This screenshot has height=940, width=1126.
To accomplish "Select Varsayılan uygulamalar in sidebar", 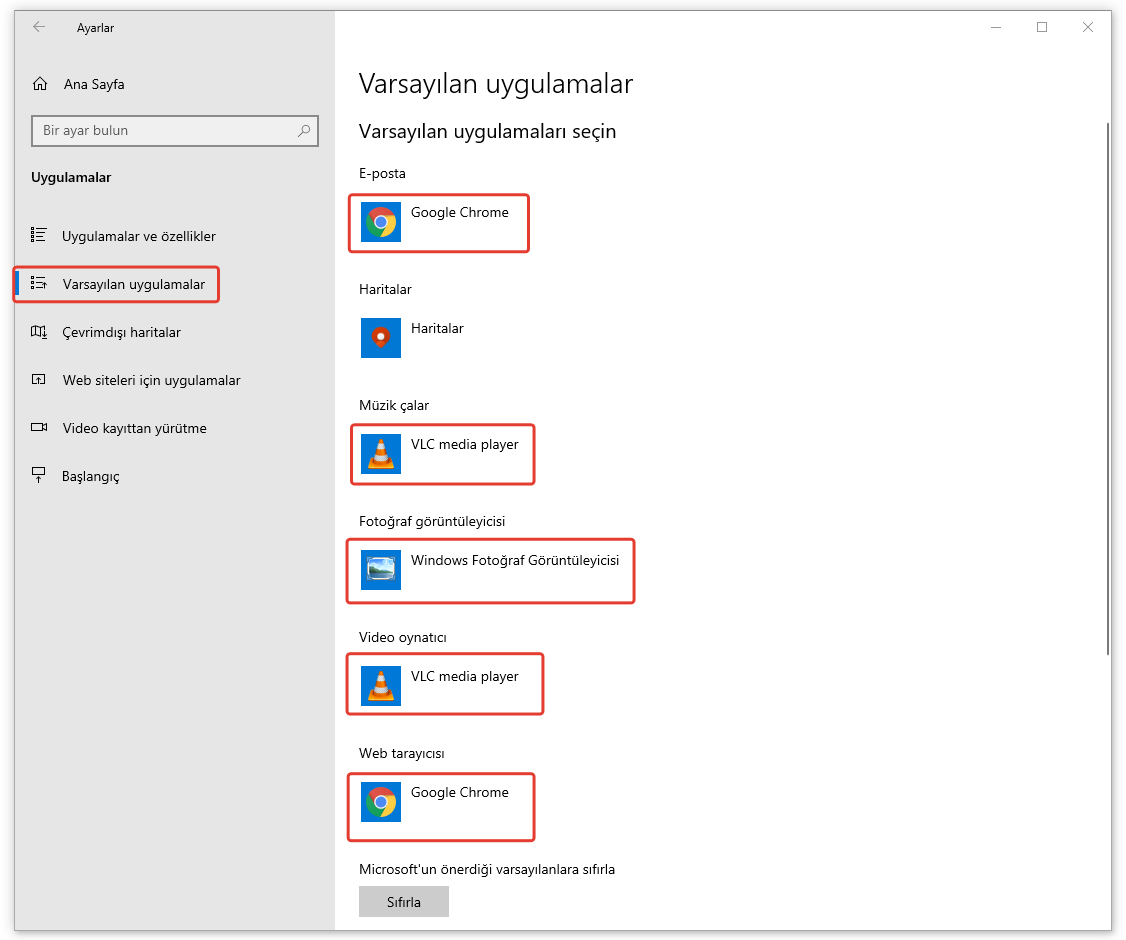I will (x=133, y=284).
